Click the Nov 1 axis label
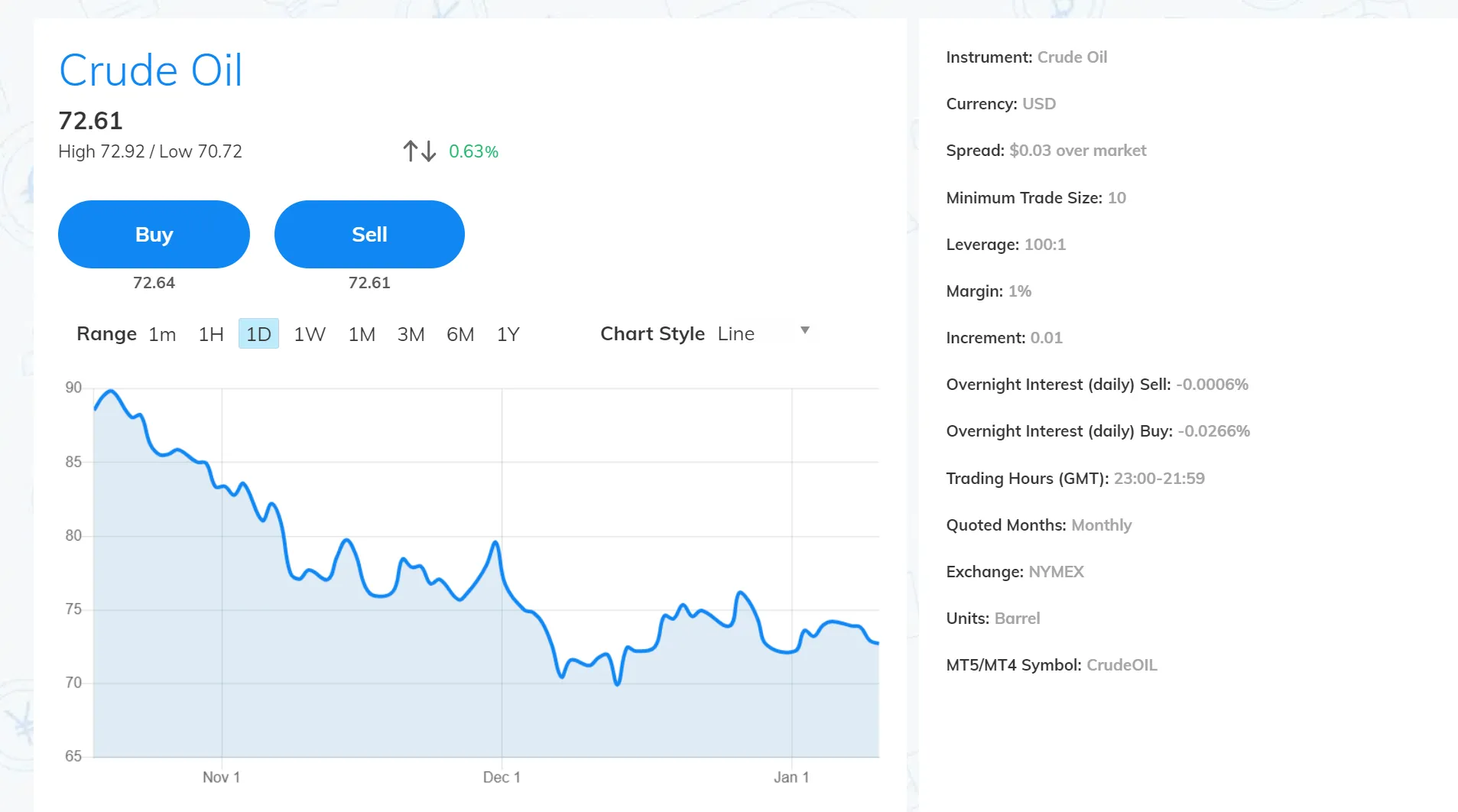The image size is (1458, 812). tap(221, 777)
